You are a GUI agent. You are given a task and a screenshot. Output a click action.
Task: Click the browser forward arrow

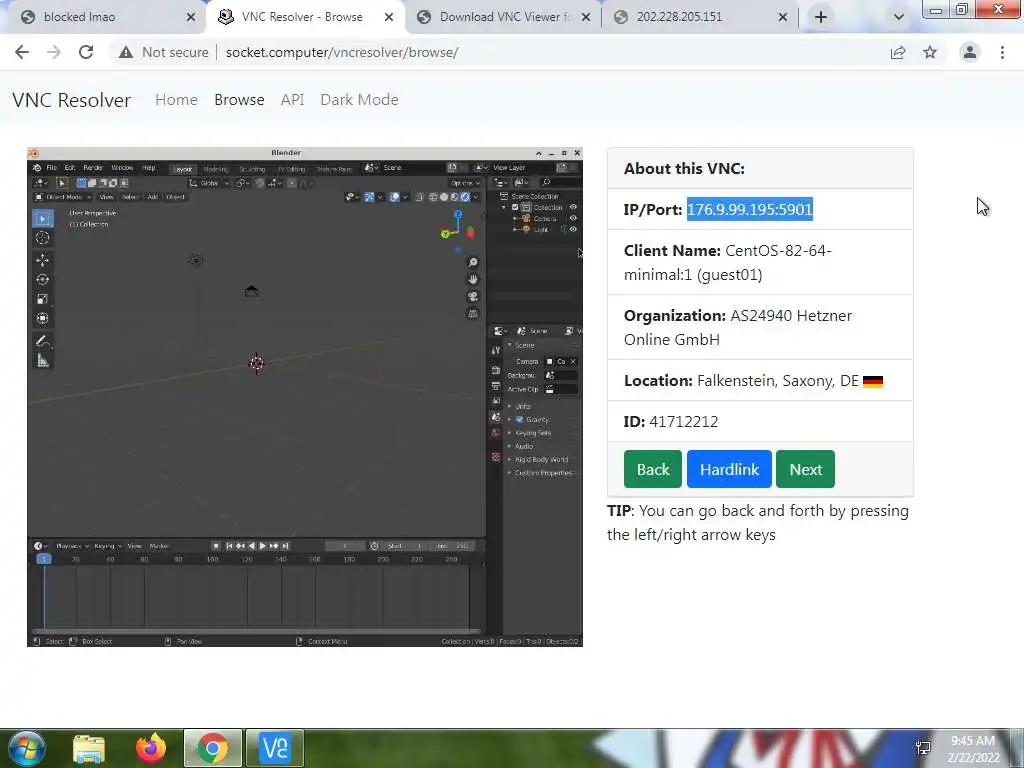coord(54,52)
